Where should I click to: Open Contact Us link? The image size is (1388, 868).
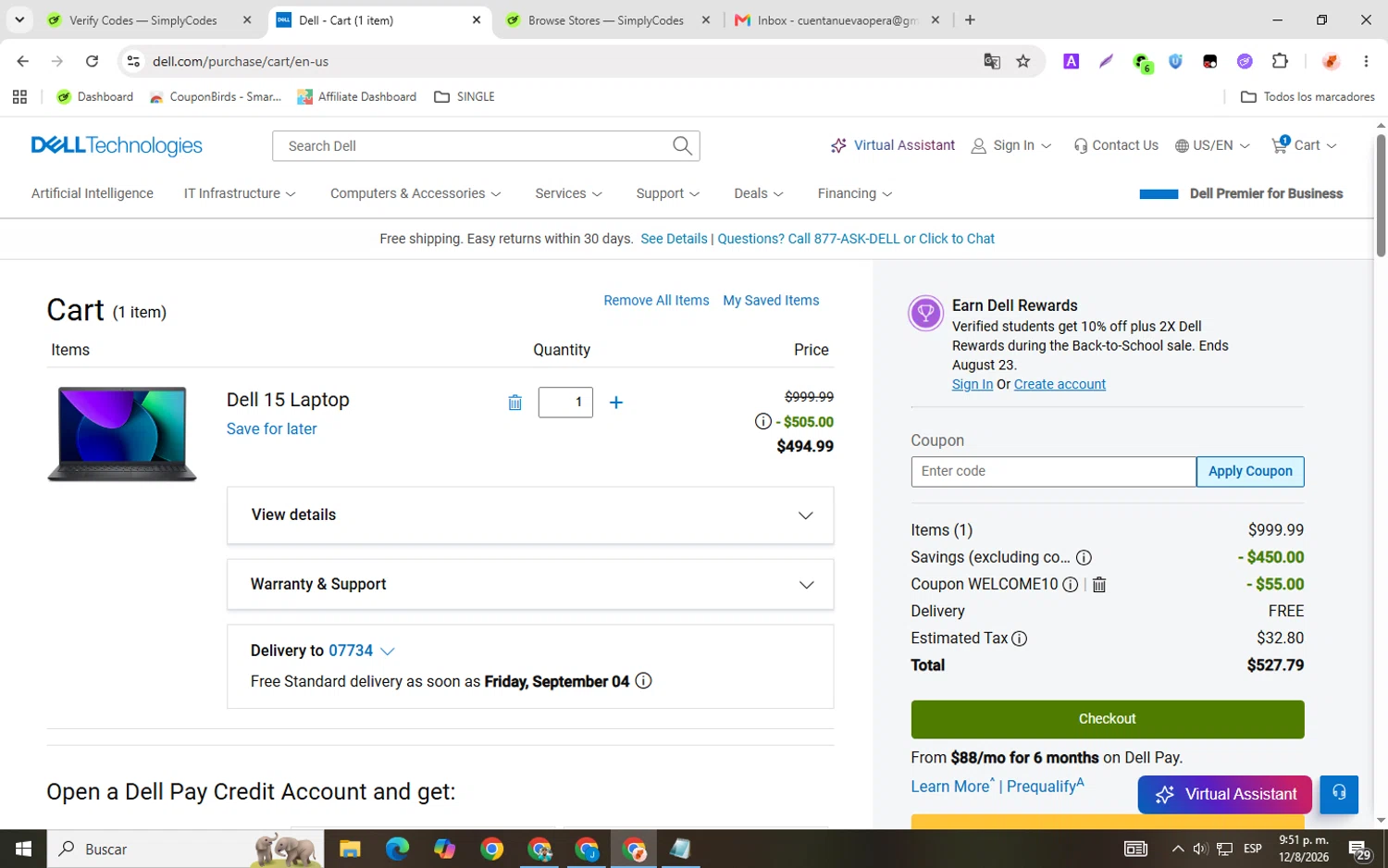(x=1116, y=145)
